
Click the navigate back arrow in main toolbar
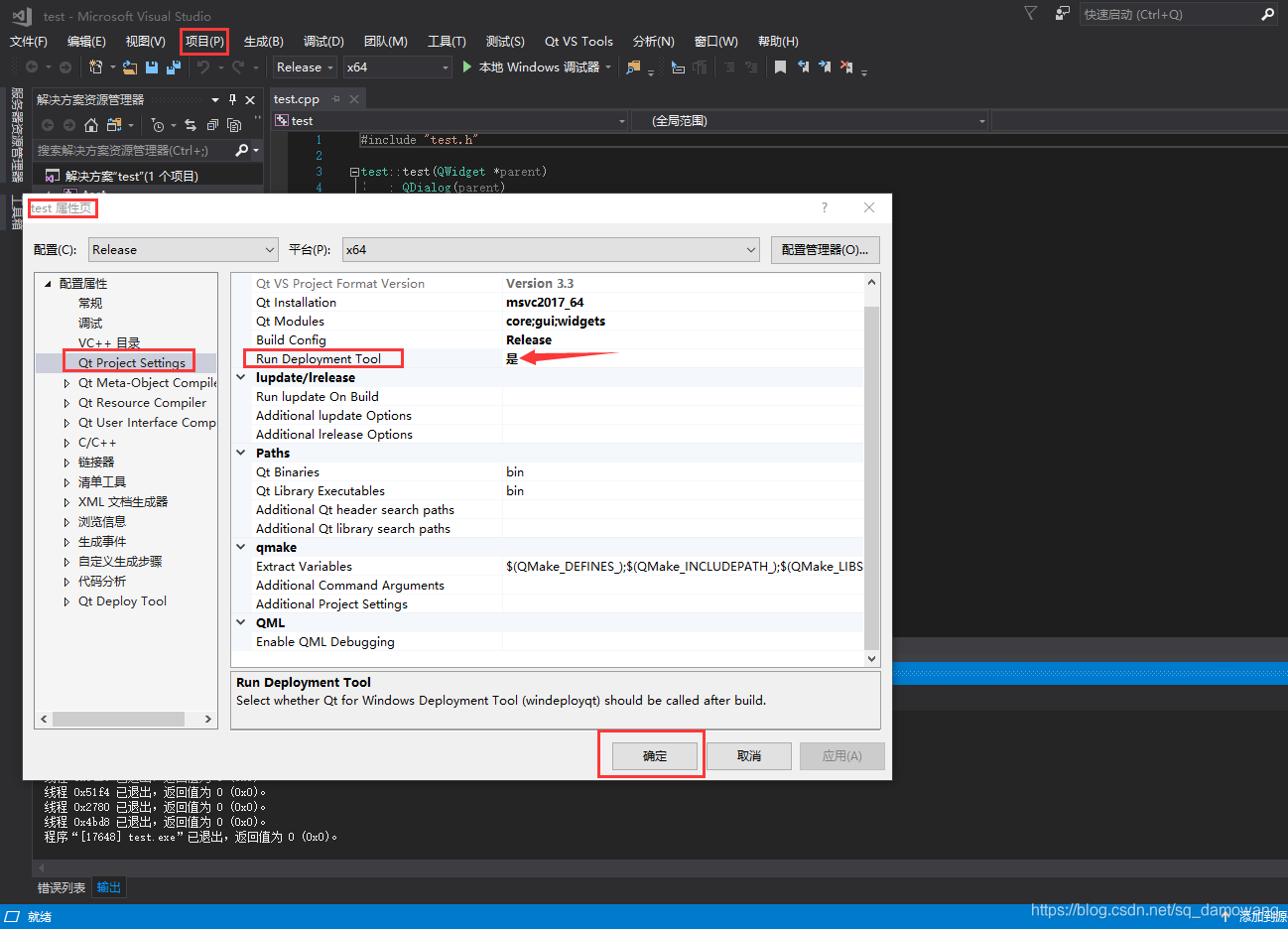coord(32,66)
